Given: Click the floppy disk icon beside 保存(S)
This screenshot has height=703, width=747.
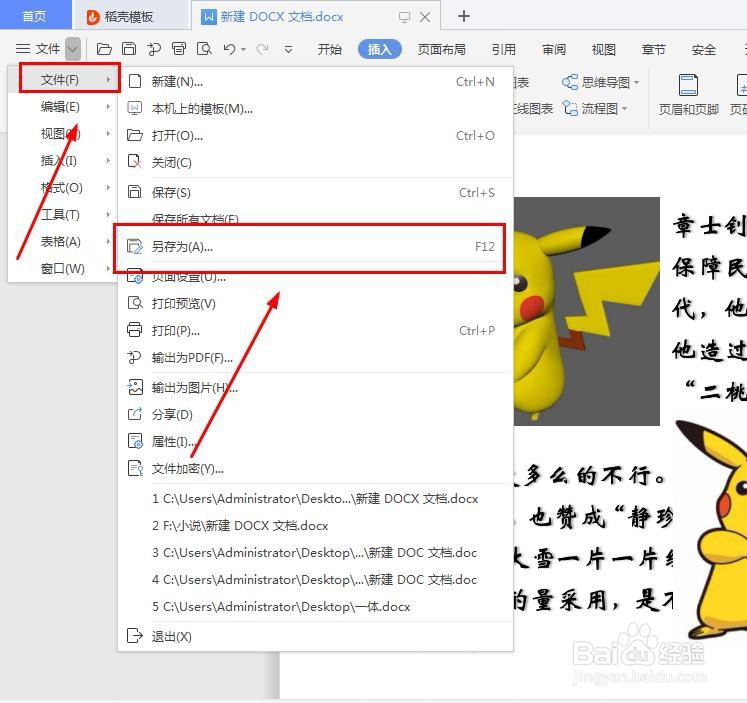Looking at the screenshot, I should [135, 192].
